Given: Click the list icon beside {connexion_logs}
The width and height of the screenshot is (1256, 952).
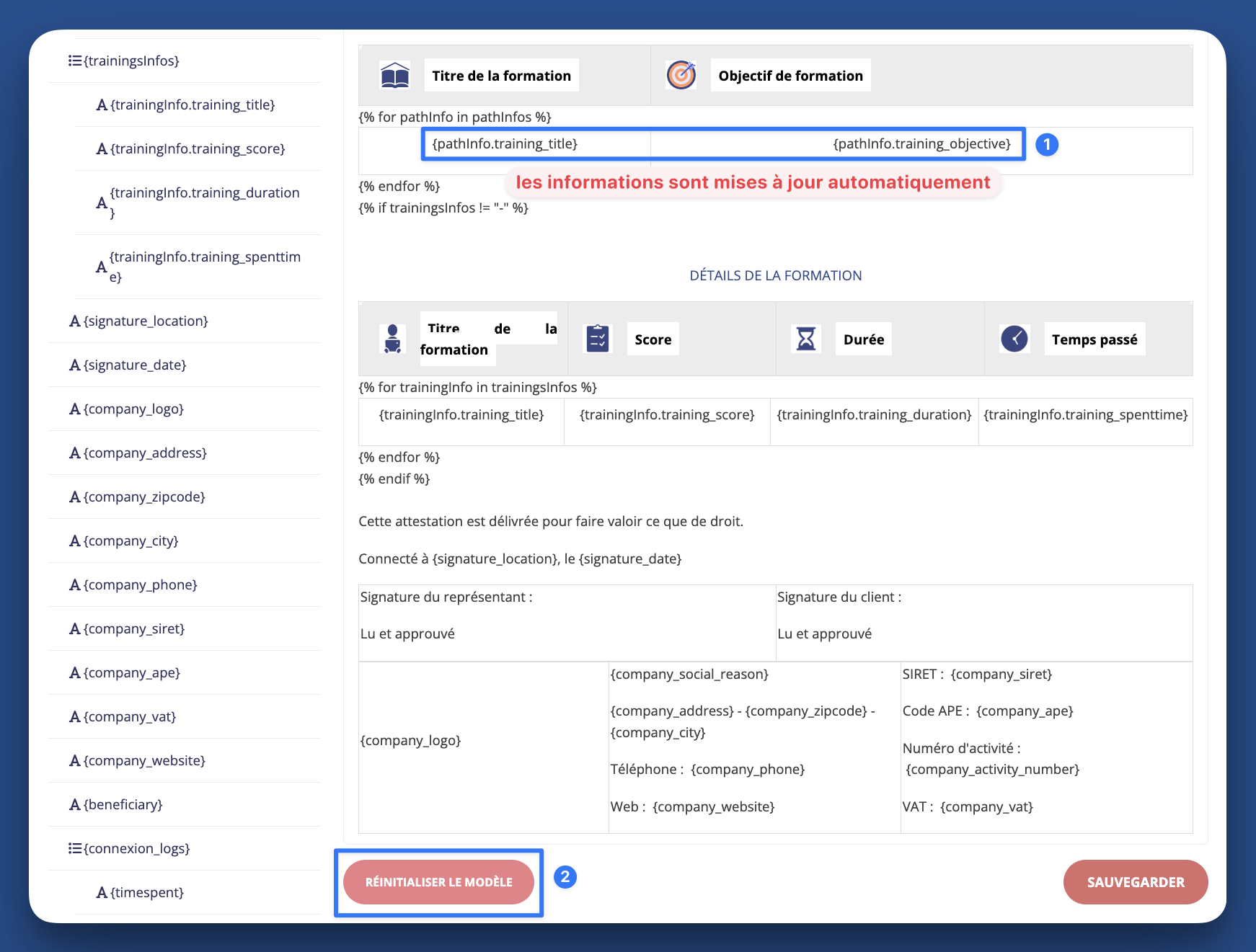Looking at the screenshot, I should (x=74, y=848).
